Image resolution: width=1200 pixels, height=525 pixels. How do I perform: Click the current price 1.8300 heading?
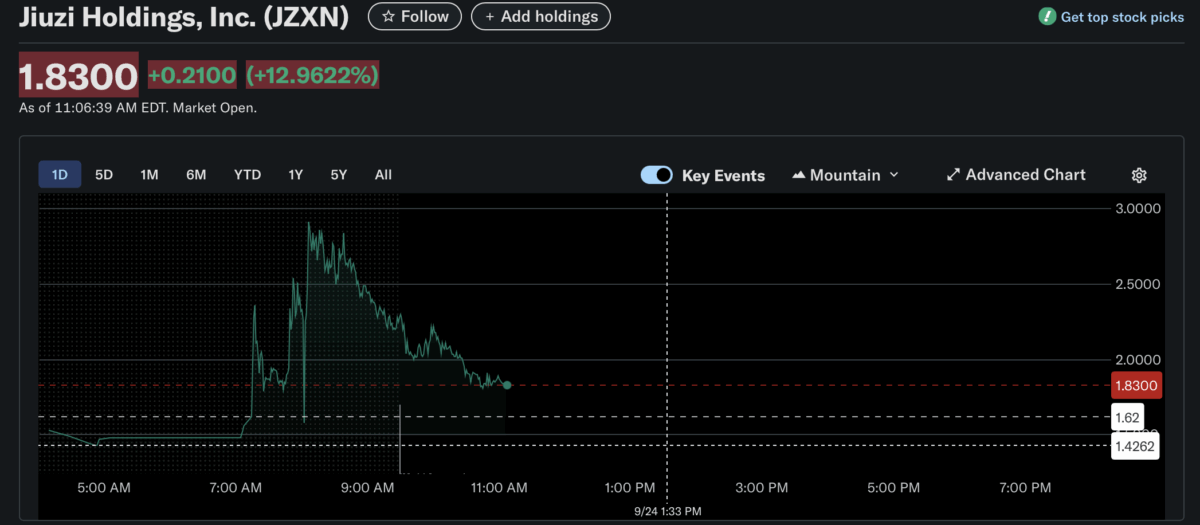tap(79, 75)
